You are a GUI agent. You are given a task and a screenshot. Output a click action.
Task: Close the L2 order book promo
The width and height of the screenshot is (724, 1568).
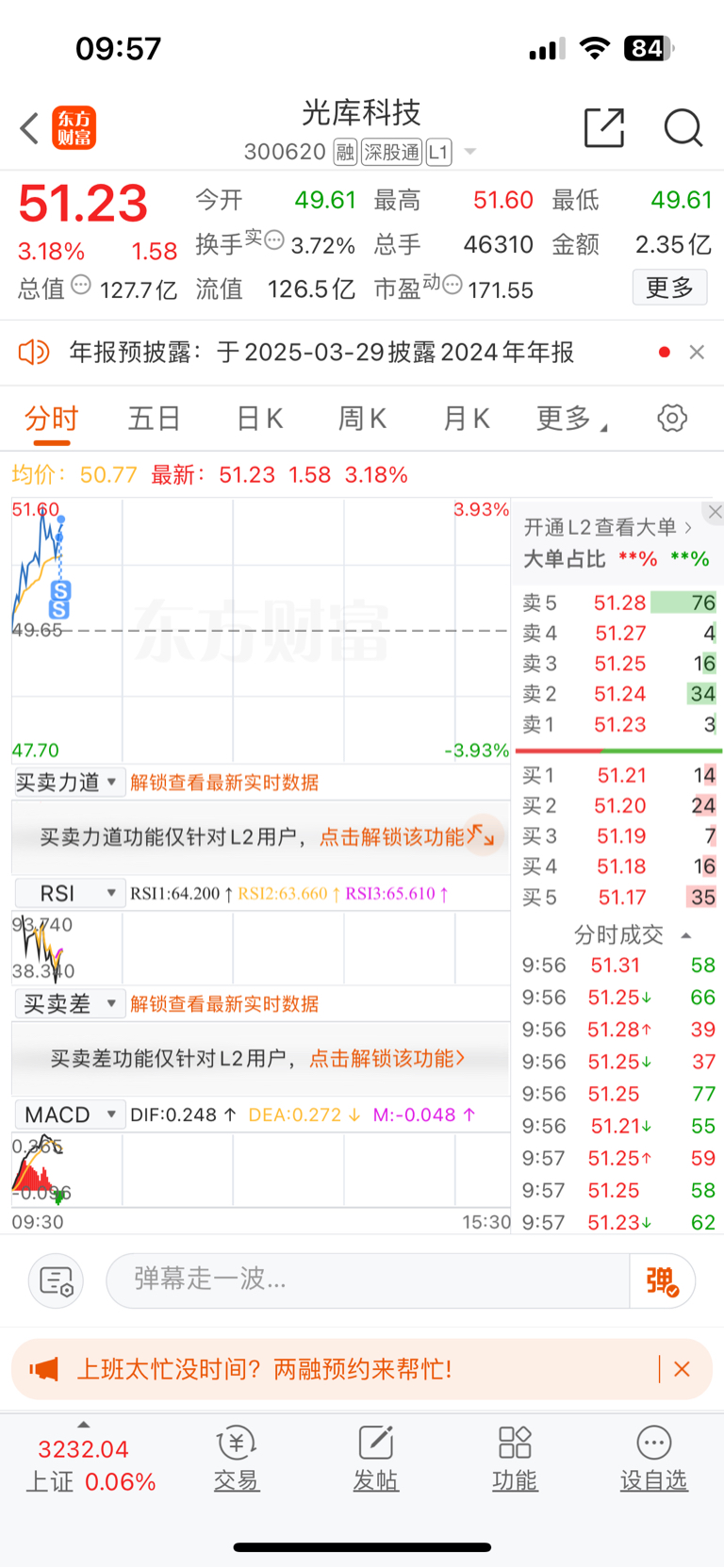(715, 512)
